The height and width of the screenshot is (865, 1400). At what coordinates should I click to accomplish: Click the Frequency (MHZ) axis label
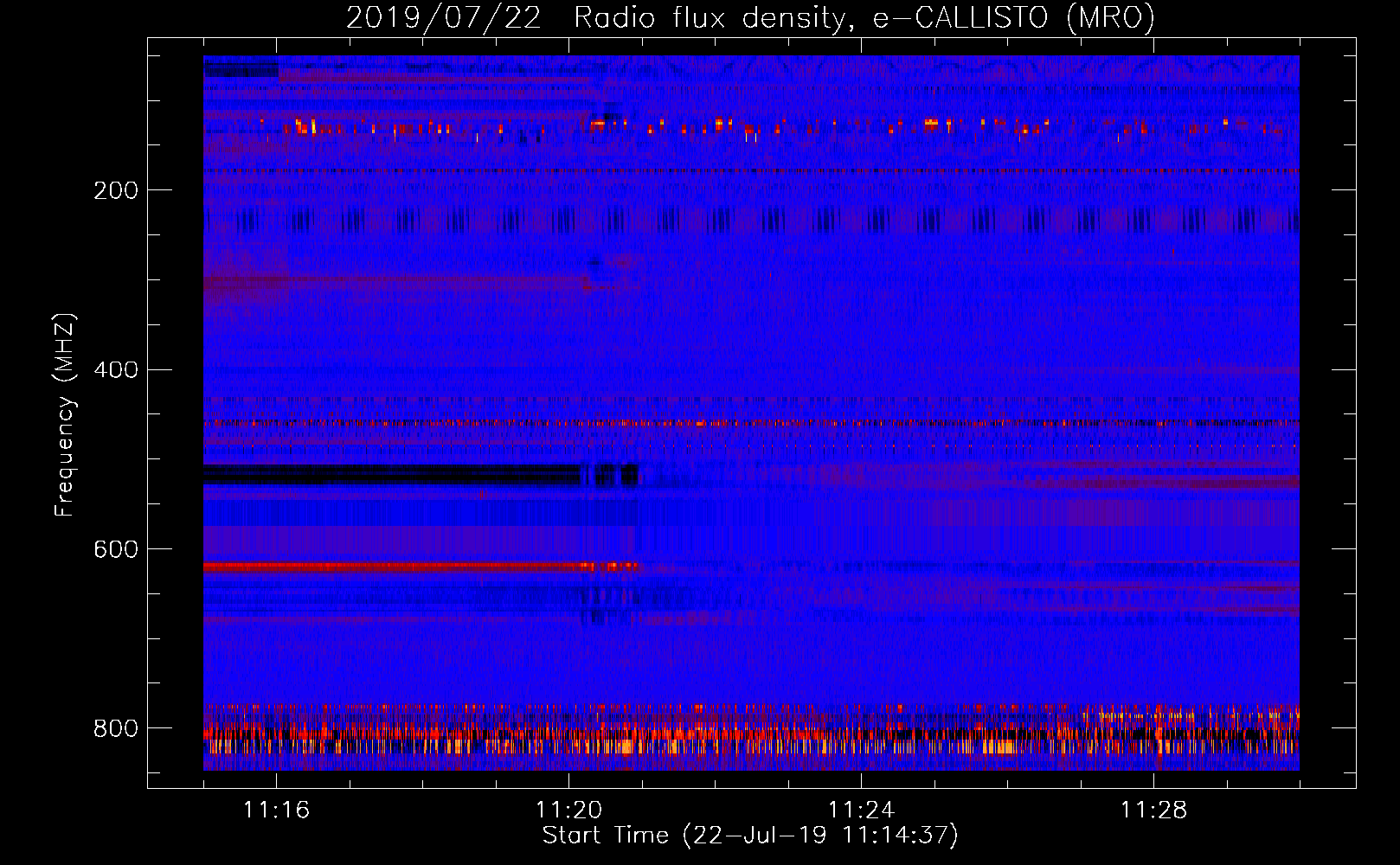coord(65,415)
